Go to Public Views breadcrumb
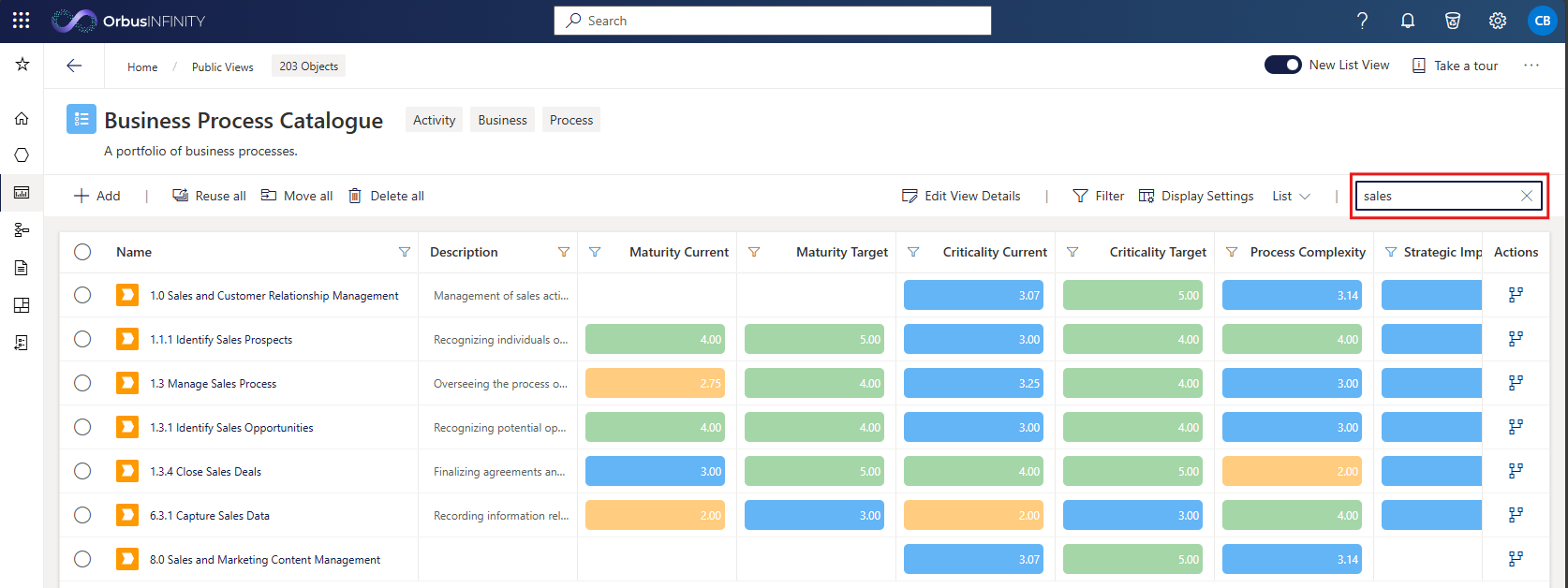Viewport: 1568px width, 588px height. pos(223,66)
